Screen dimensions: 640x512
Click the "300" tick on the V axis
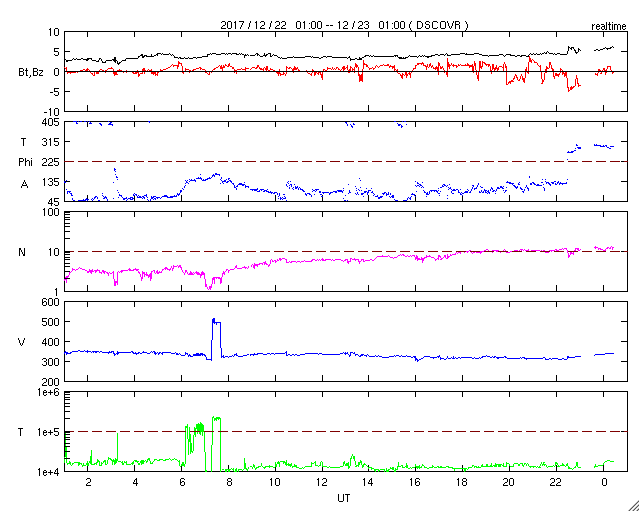coord(52,362)
